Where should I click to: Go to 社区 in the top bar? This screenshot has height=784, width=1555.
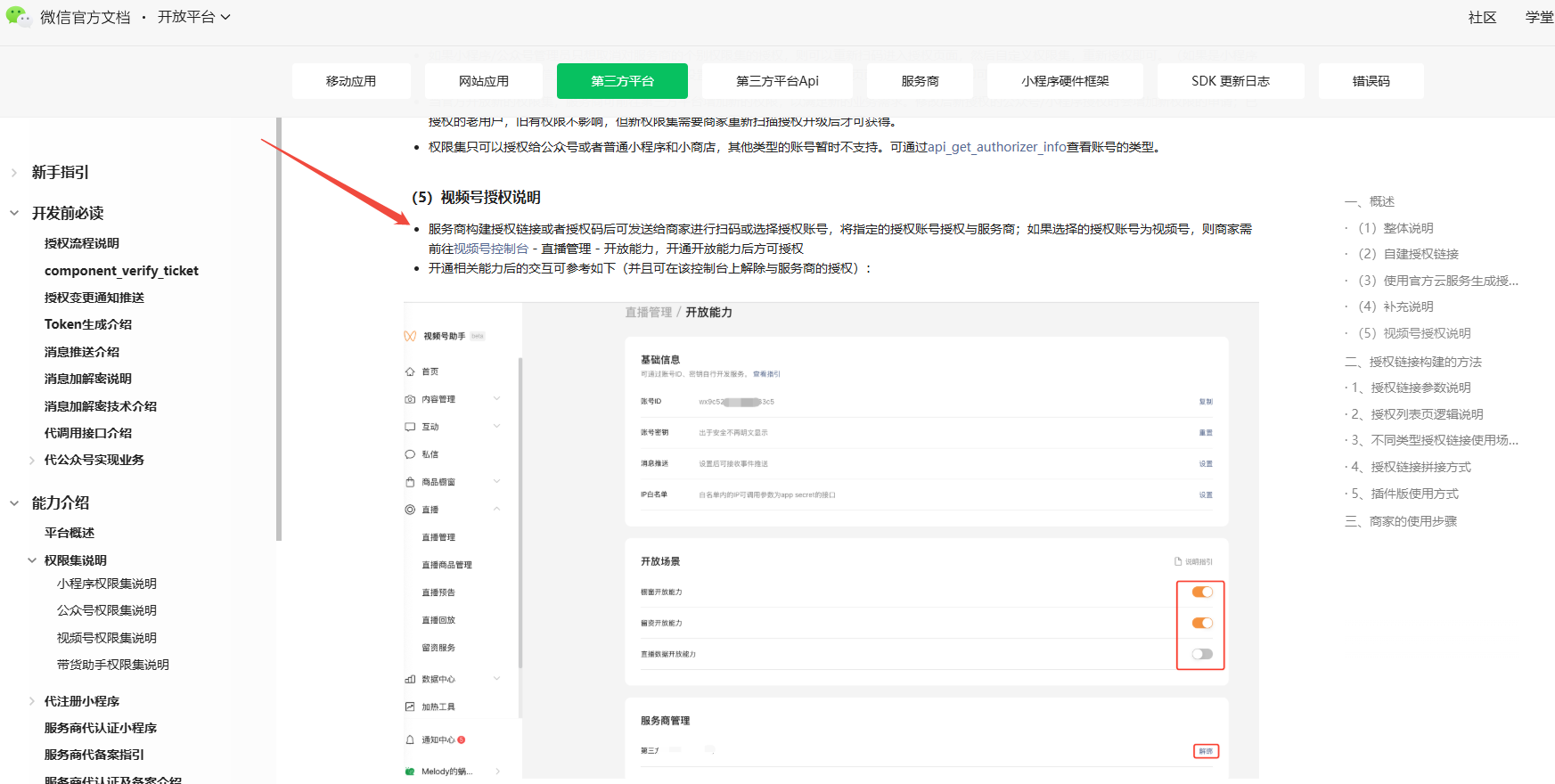(1483, 17)
